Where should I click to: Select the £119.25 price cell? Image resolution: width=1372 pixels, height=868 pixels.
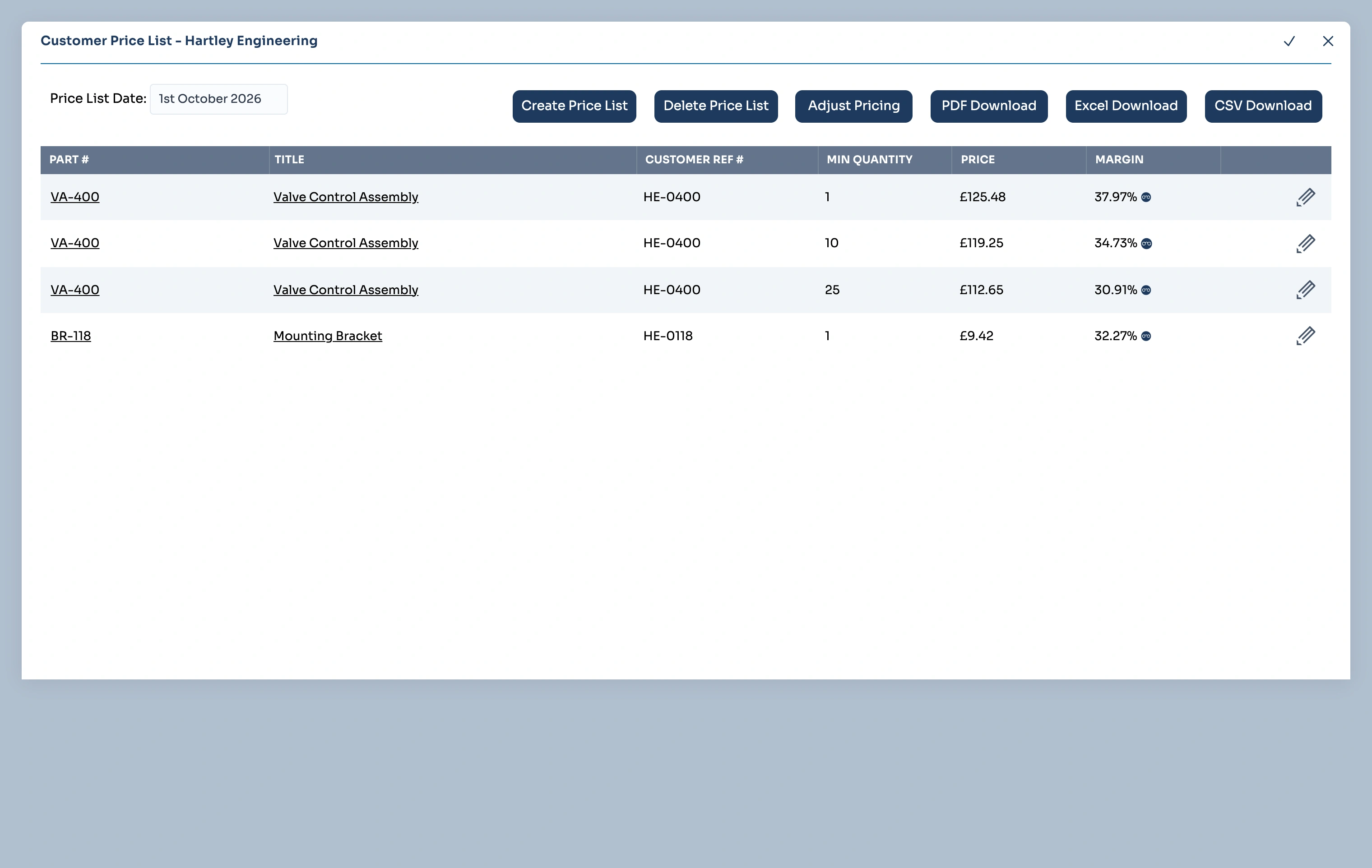[x=981, y=243]
